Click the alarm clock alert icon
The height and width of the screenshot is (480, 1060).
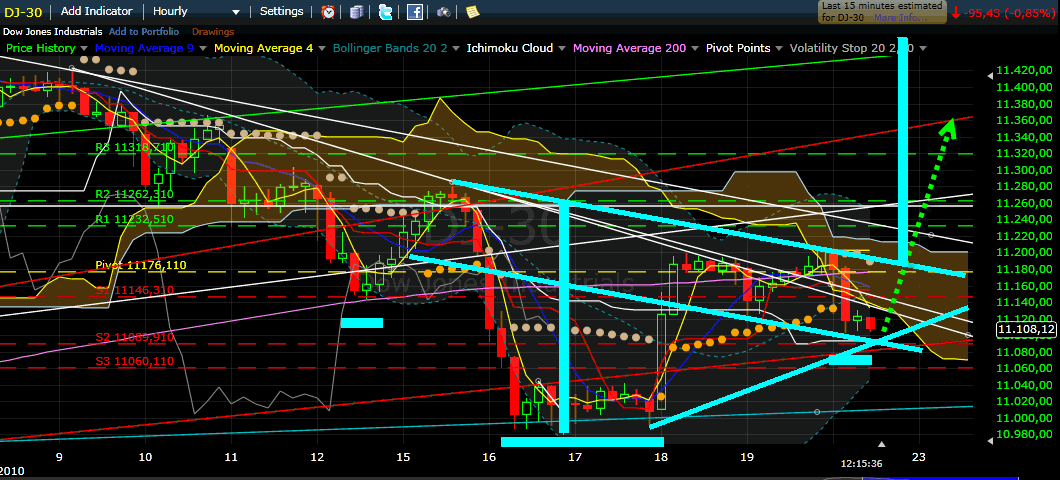328,11
